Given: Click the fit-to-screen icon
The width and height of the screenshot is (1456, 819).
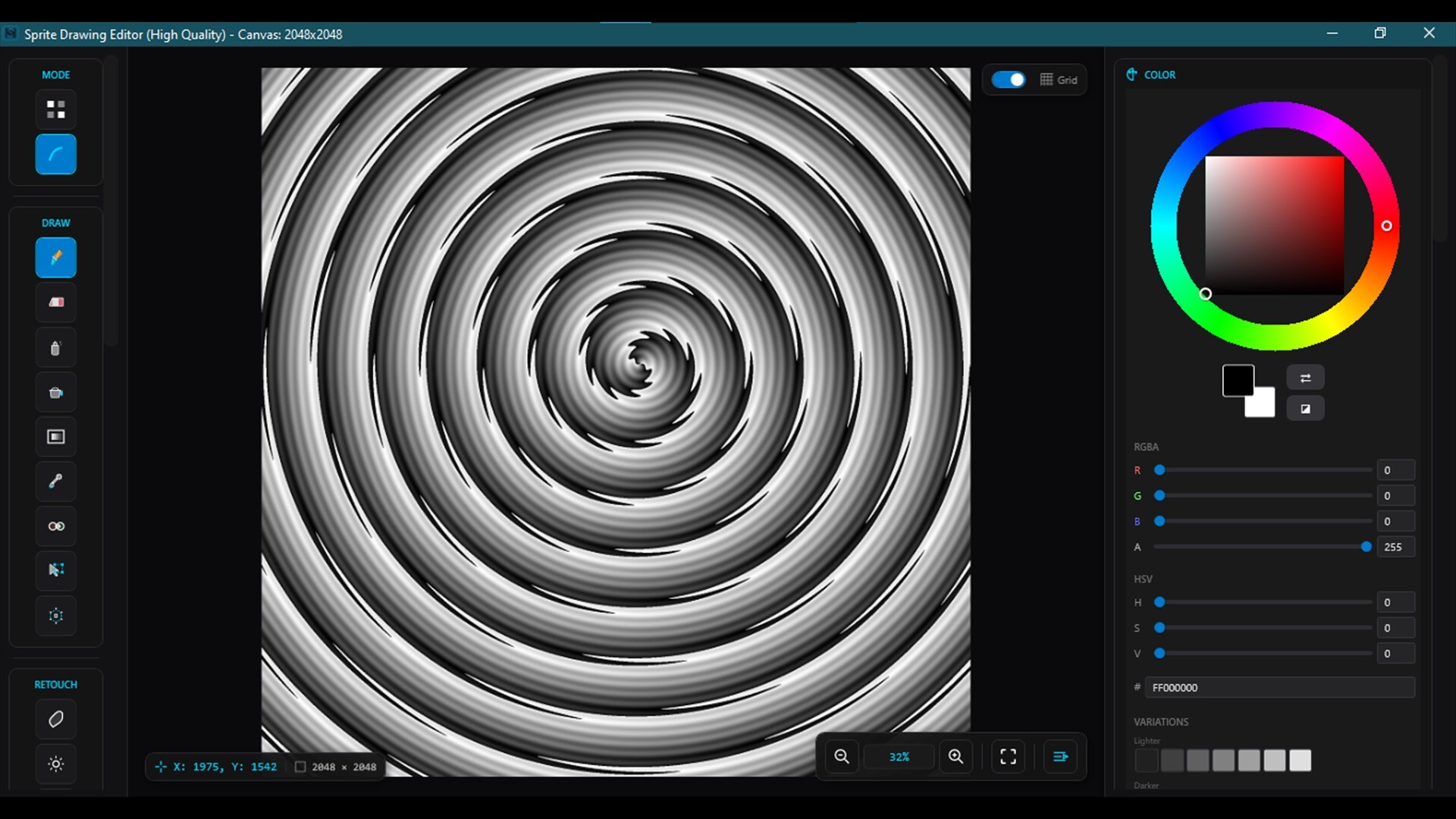Looking at the screenshot, I should (x=1008, y=757).
